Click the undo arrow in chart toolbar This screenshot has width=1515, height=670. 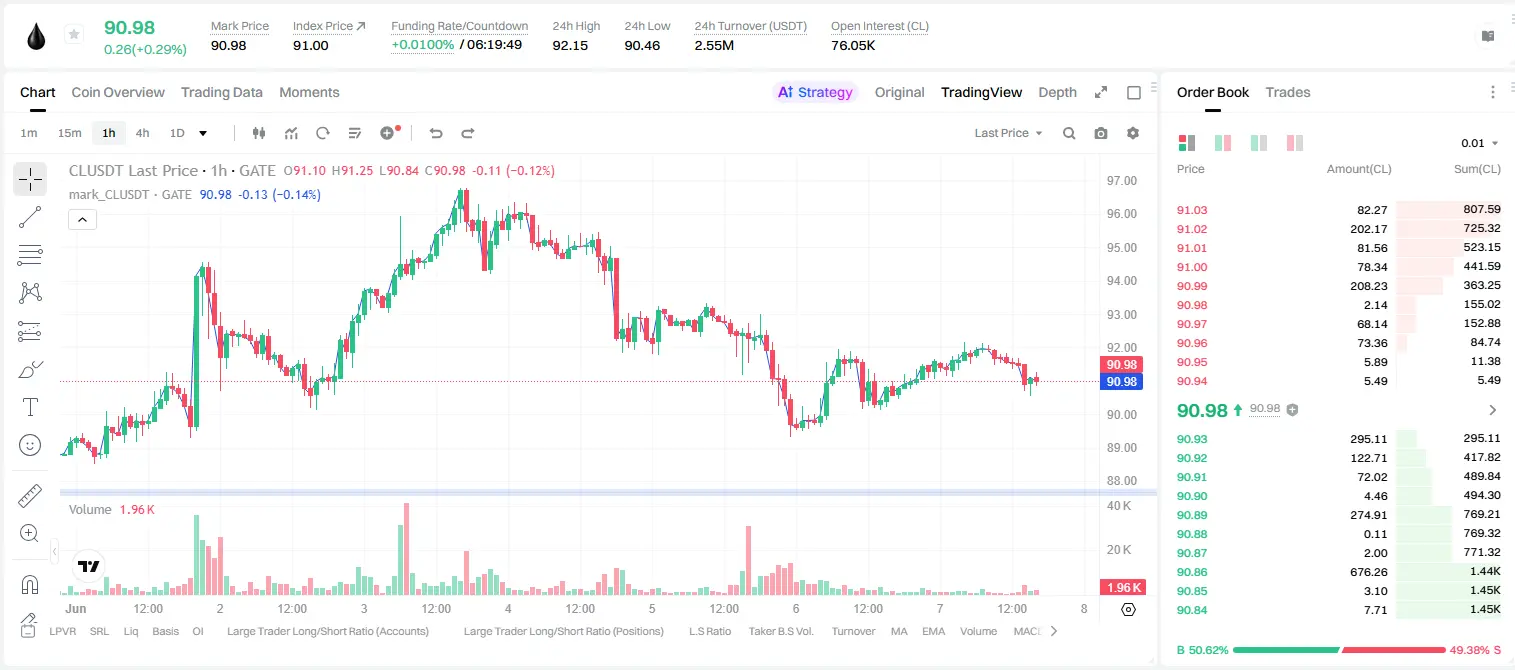pos(436,133)
